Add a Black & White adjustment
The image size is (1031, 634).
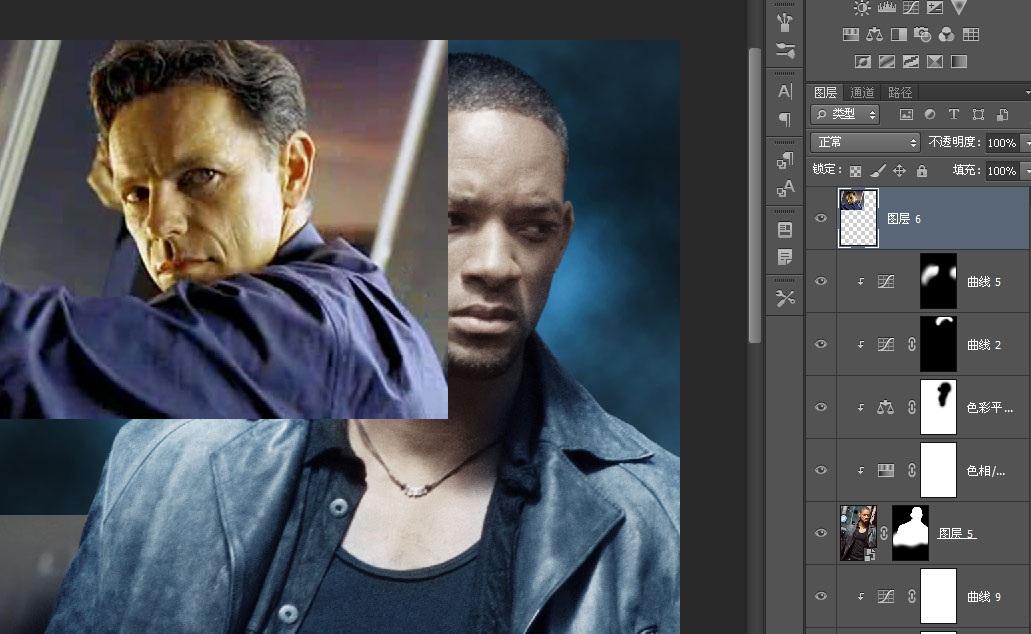(898, 34)
